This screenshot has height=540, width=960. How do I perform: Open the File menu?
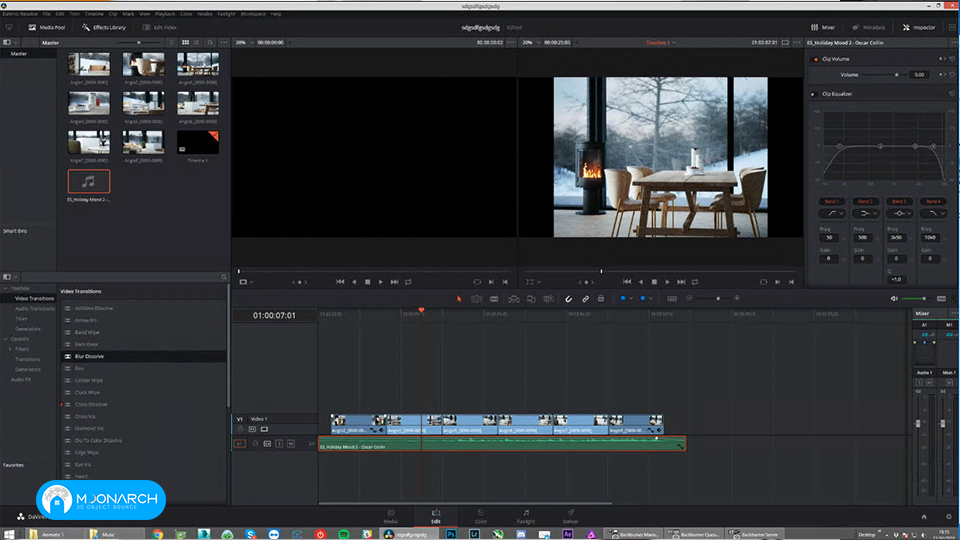pos(47,13)
